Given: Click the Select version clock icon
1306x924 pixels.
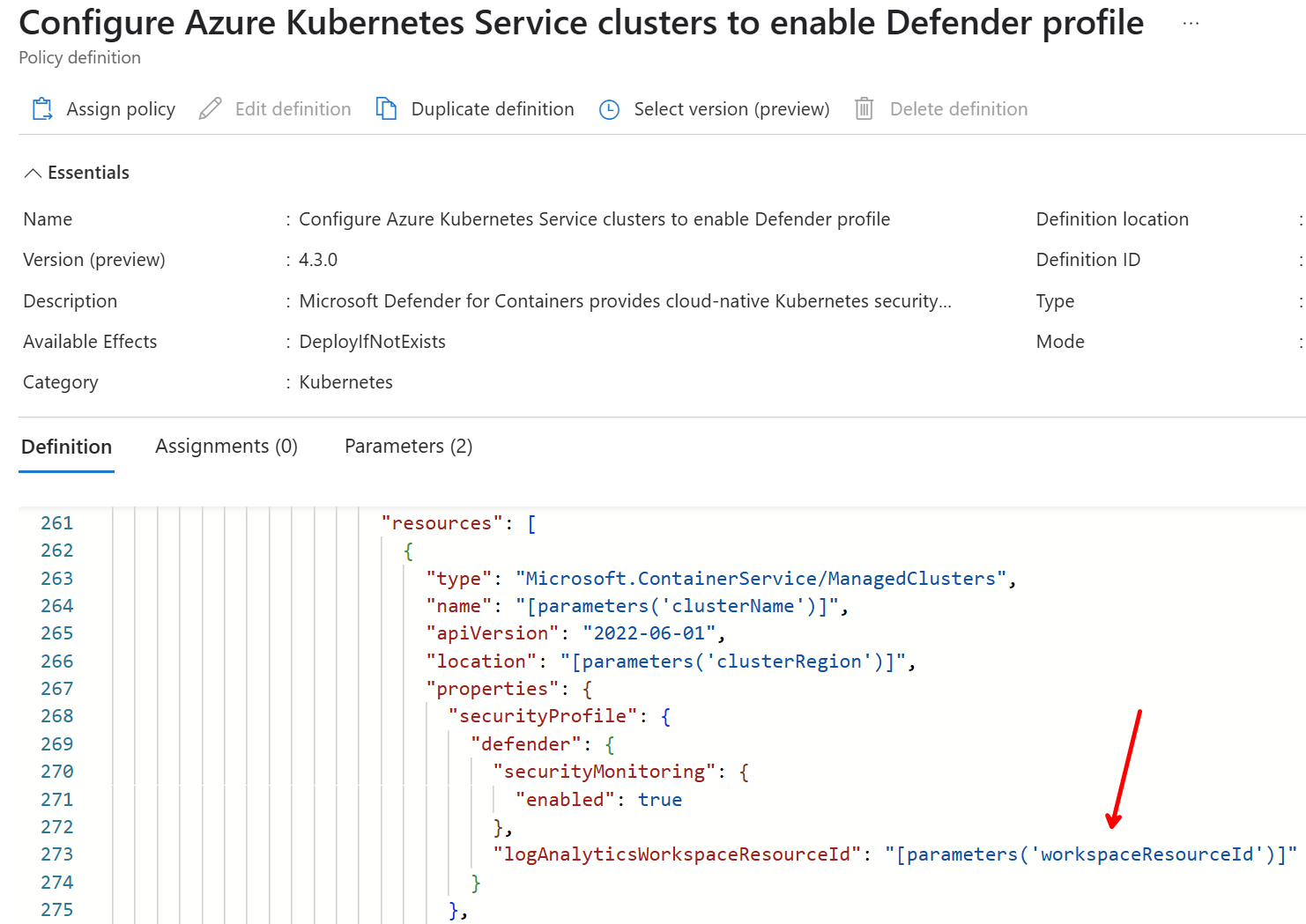Looking at the screenshot, I should coord(609,109).
